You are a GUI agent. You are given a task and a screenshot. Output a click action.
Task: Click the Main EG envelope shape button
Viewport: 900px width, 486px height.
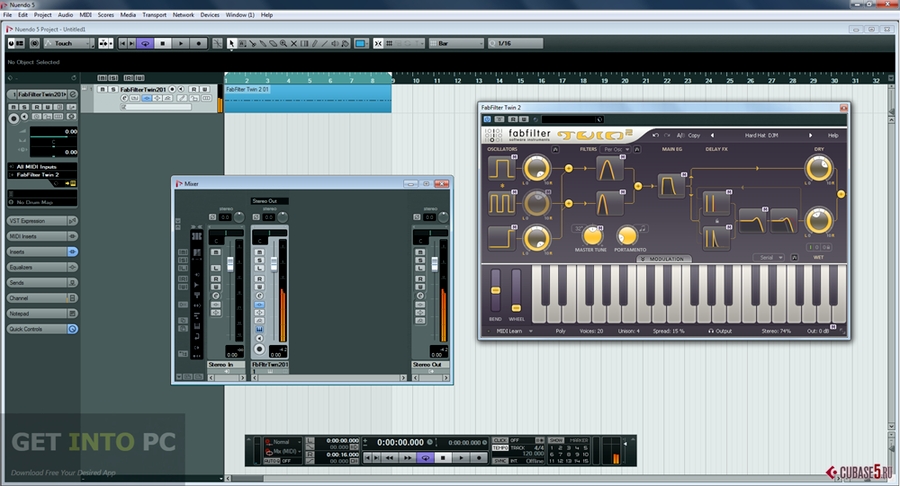(670, 186)
